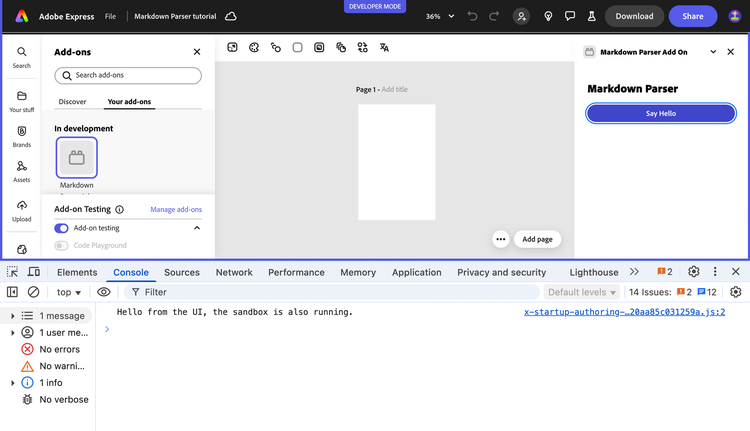Toggle the live expression eye icon
The height and width of the screenshot is (431, 750).
point(104,292)
